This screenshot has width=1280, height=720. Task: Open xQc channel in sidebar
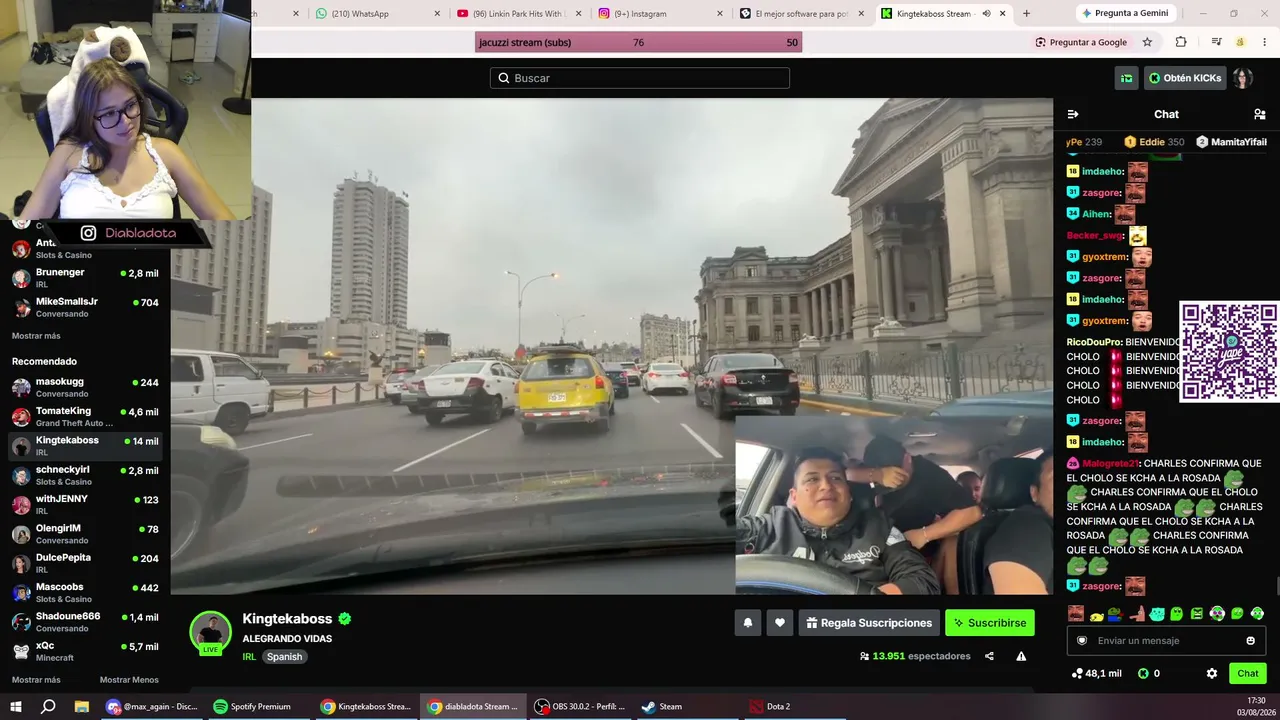pos(85,651)
